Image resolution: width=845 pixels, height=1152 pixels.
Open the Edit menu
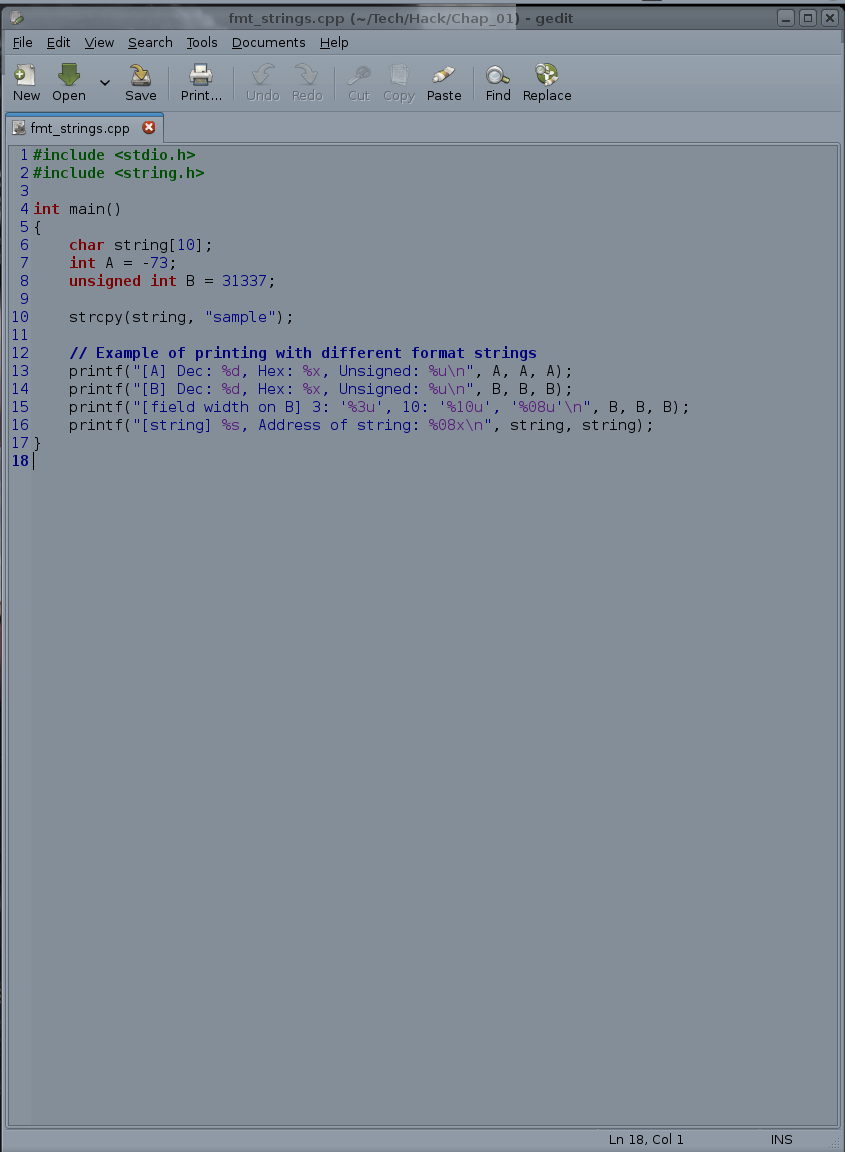59,43
